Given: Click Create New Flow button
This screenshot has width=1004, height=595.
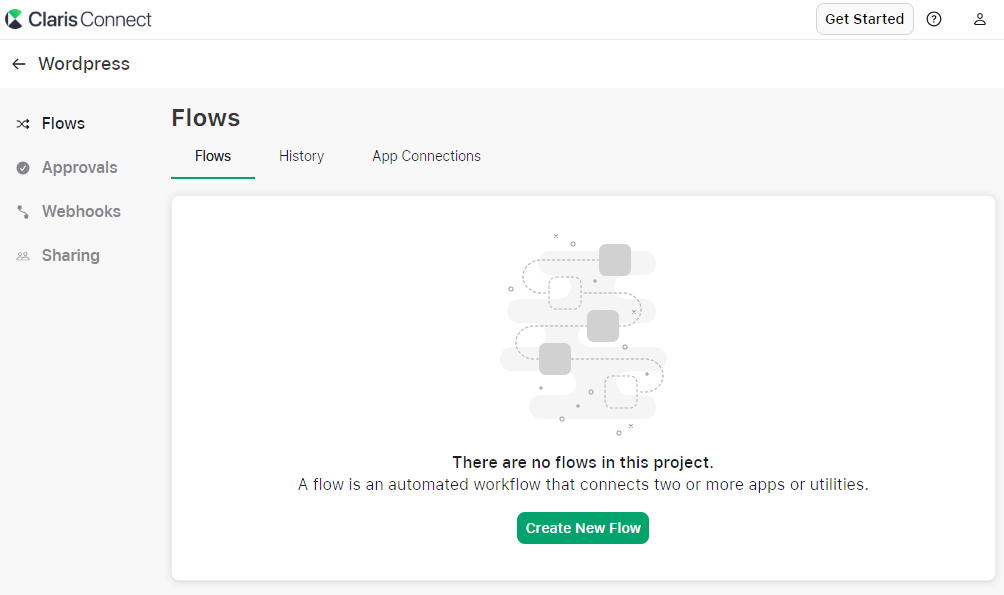Looking at the screenshot, I should [583, 528].
